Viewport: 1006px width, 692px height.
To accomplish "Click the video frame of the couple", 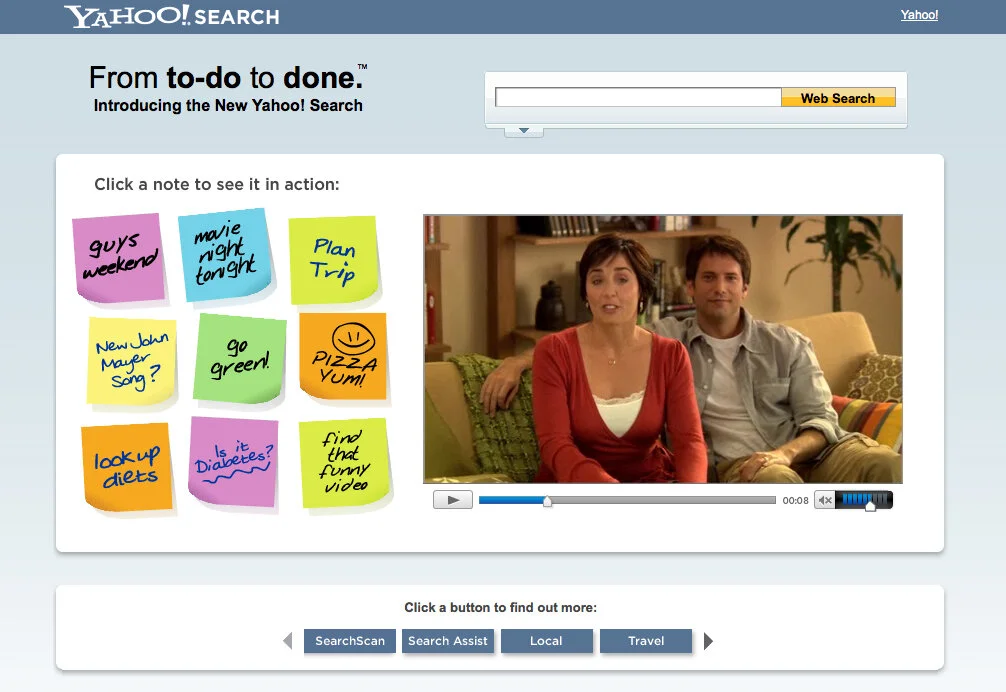I will 663,349.
